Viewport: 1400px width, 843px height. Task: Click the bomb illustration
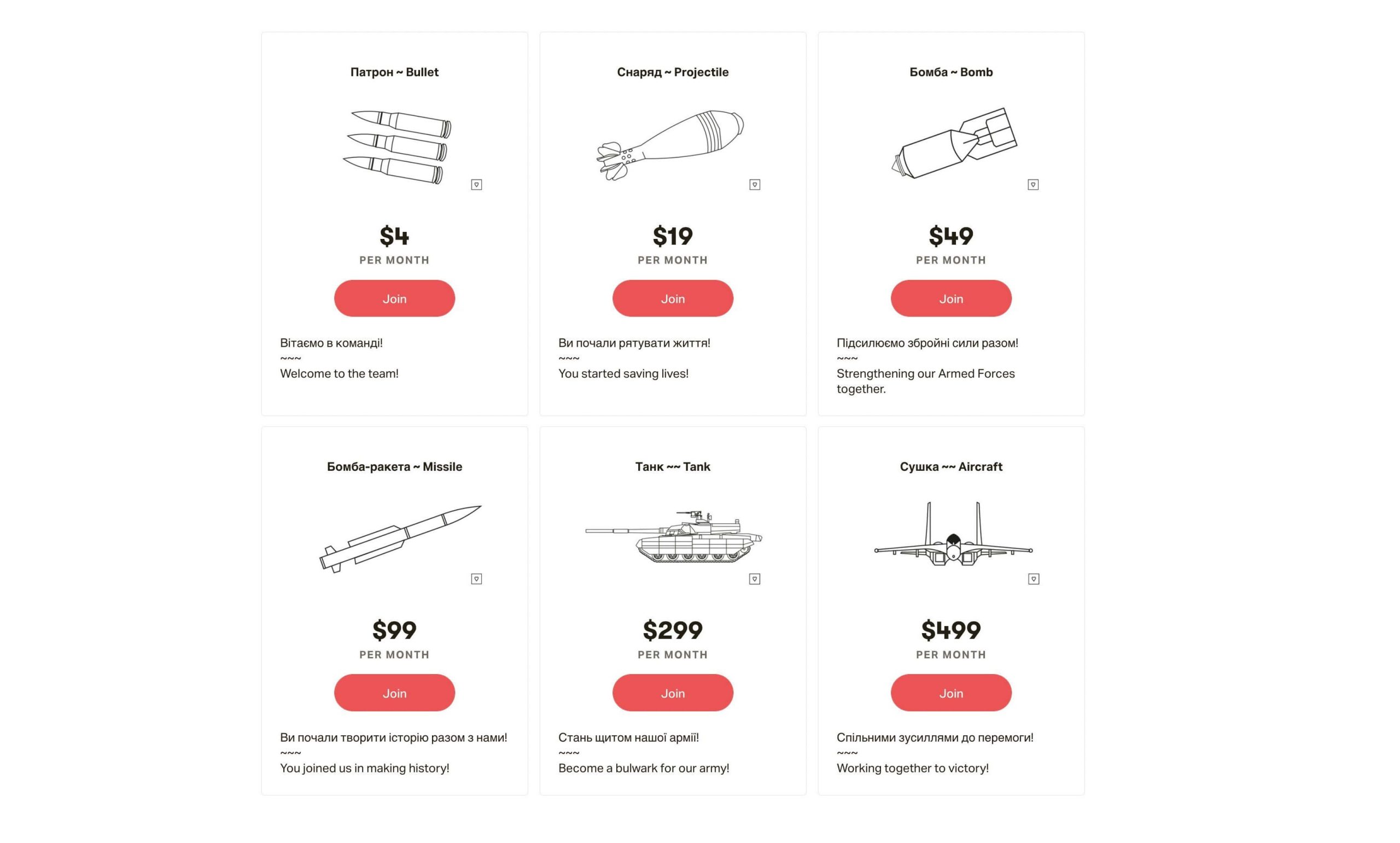954,143
